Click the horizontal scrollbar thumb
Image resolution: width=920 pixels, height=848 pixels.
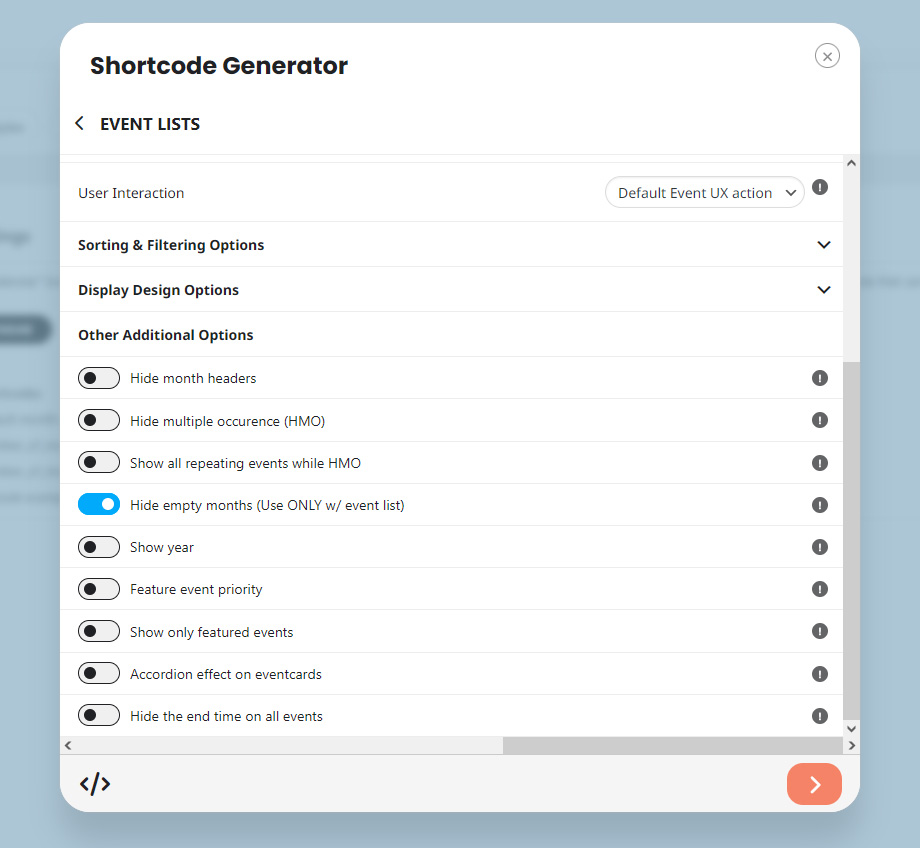(672, 745)
